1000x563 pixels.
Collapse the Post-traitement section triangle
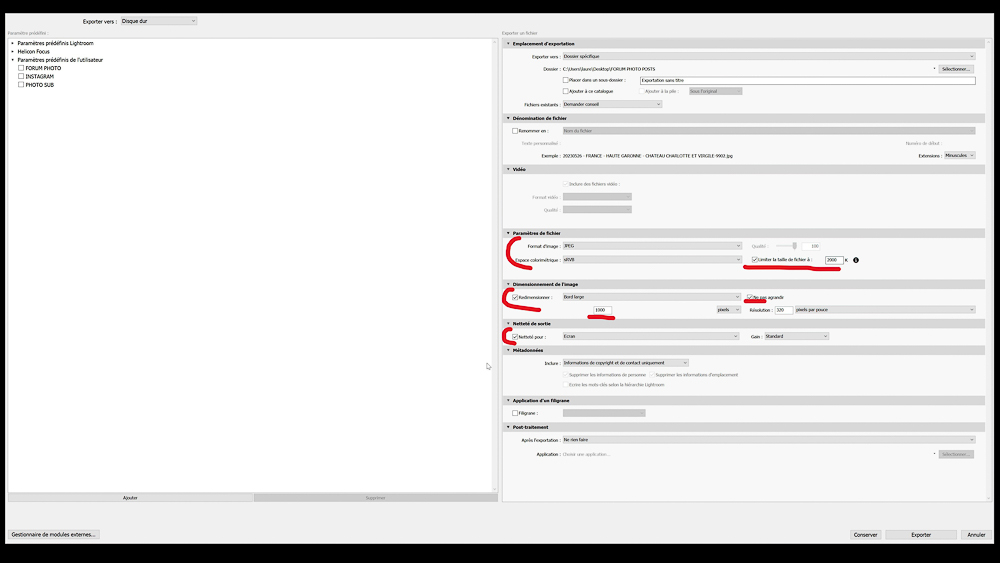coord(508,427)
